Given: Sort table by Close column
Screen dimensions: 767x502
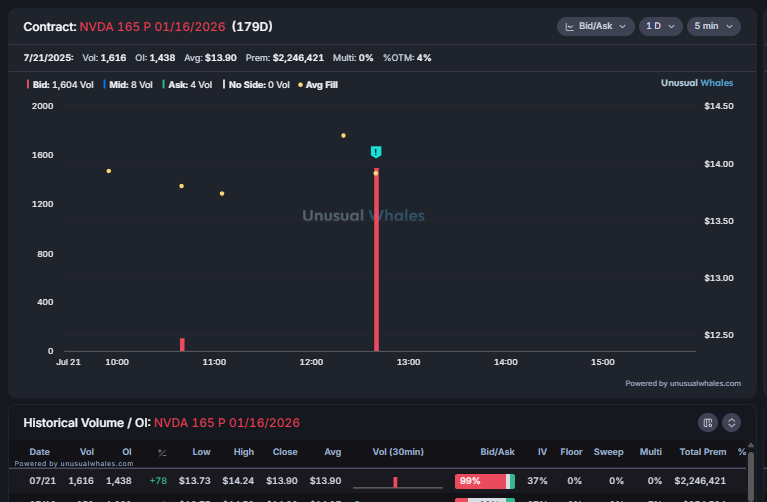Looking at the screenshot, I should 285,452.
